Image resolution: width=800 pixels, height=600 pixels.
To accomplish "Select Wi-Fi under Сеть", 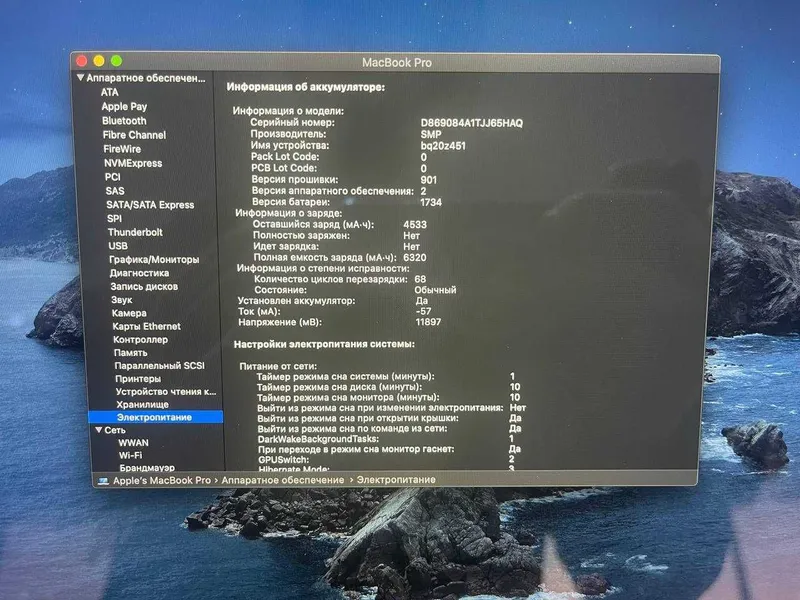I will pyautogui.click(x=131, y=455).
